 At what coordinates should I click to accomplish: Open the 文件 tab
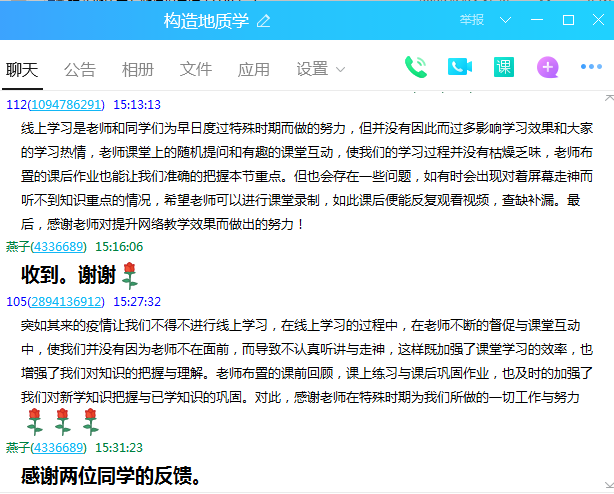[x=196, y=70]
